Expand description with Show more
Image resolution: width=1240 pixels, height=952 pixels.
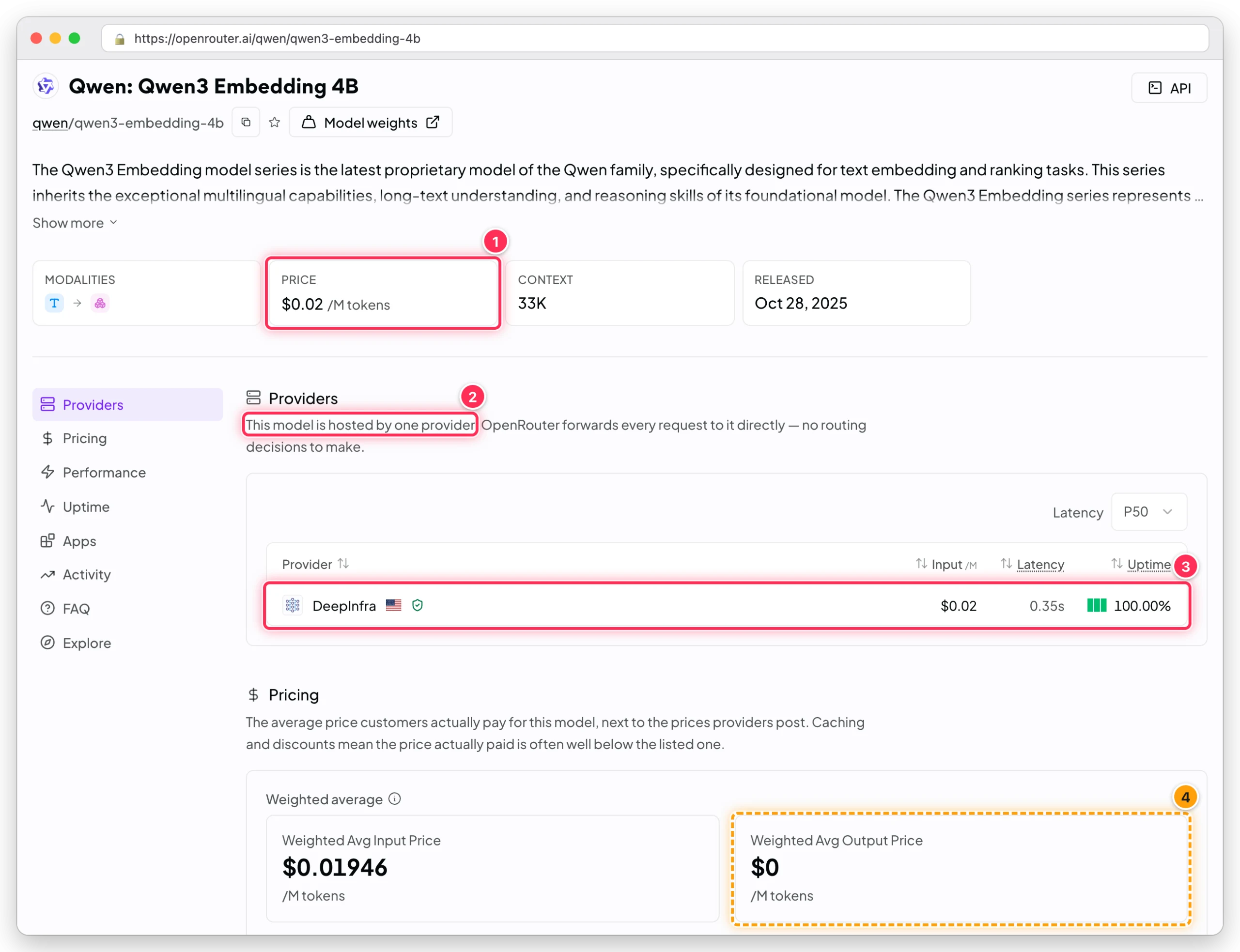coord(75,223)
